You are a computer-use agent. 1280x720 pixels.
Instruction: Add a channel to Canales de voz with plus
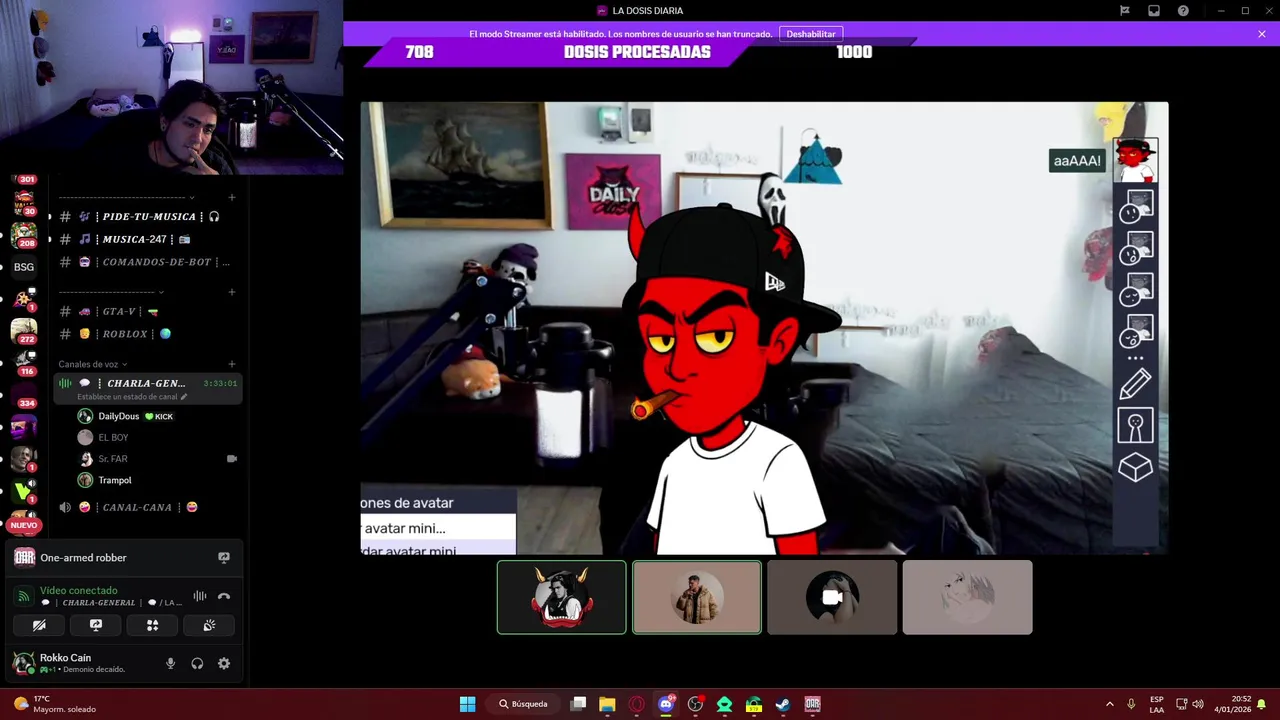point(232,364)
